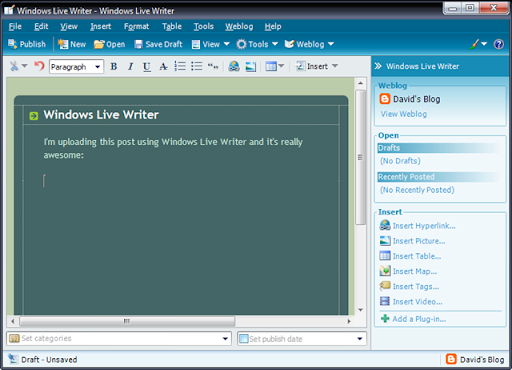The image size is (512, 370).
Task: Click the horizontal scrollbar thumb of editor
Action: coord(127,321)
